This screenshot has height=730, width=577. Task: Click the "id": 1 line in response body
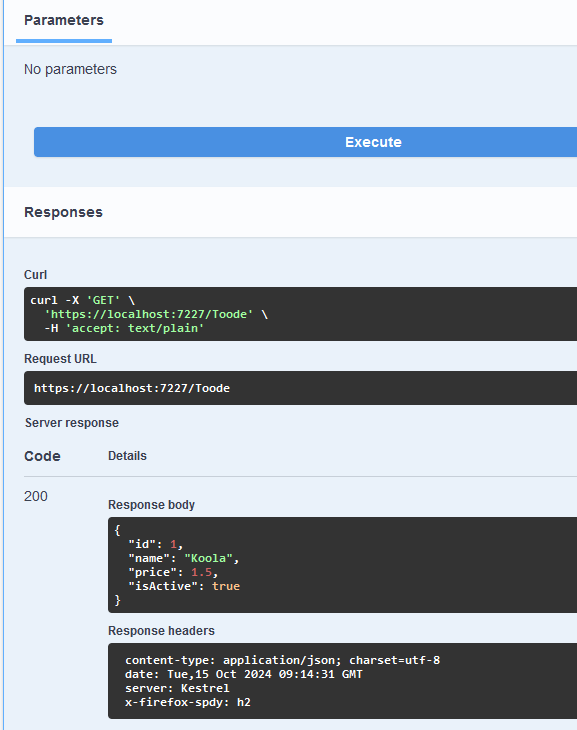[x=156, y=544]
